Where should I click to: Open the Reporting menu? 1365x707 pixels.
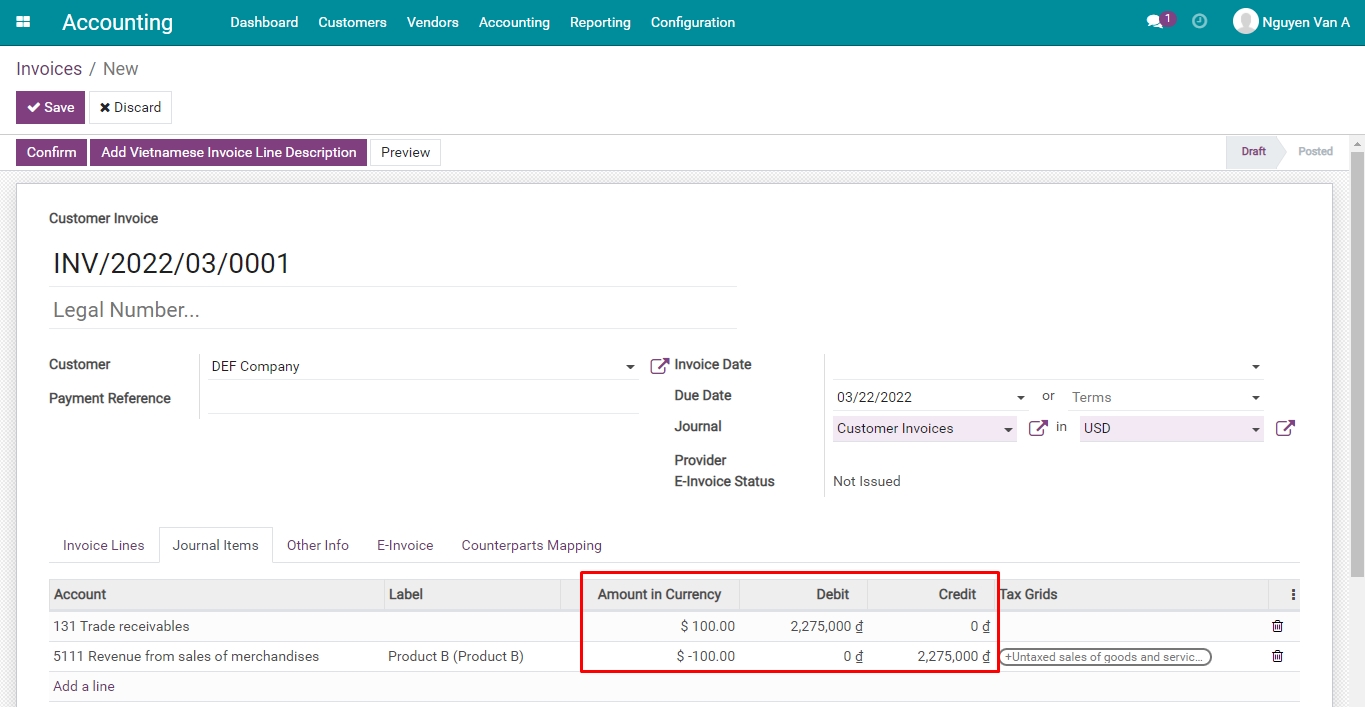point(599,22)
